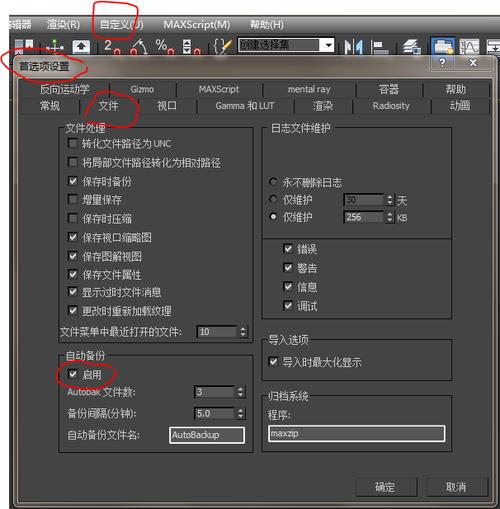
Task: Switch to the 常规 tab
Action: pos(50,106)
